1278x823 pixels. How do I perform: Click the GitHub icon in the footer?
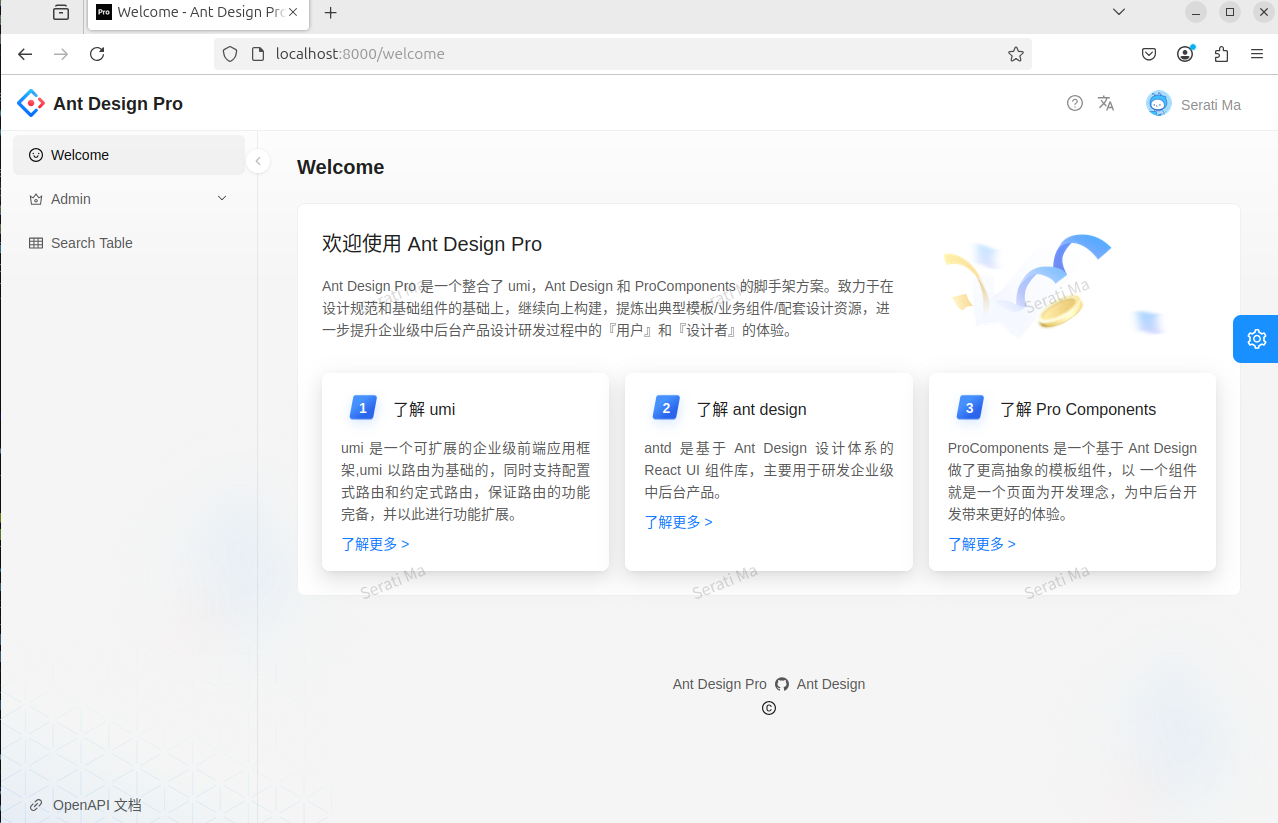point(782,684)
